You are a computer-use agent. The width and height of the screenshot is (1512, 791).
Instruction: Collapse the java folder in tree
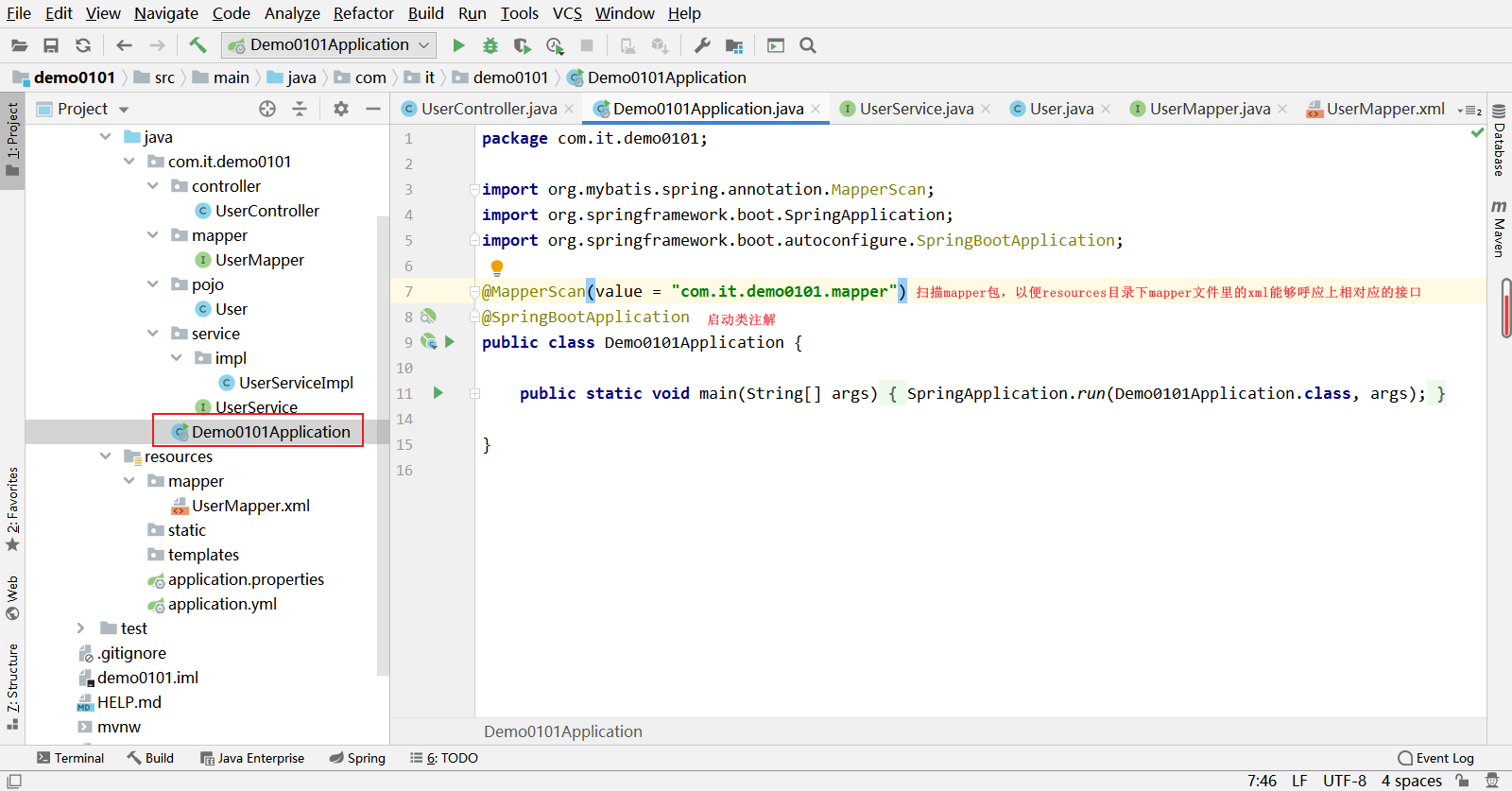[x=105, y=137]
